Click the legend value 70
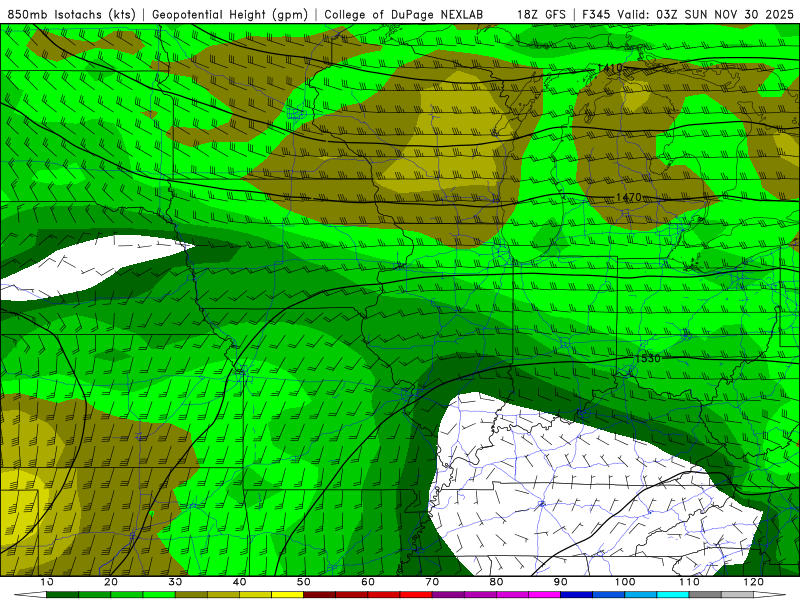800x600 pixels. (432, 582)
